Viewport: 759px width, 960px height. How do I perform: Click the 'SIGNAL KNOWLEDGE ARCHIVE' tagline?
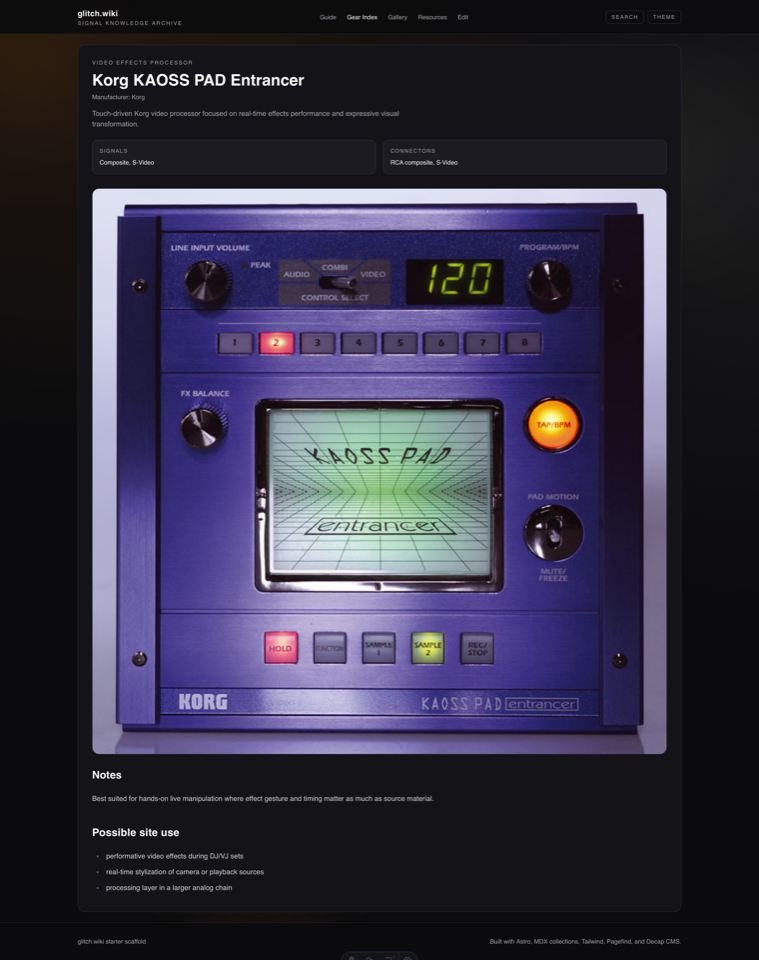pyautogui.click(x=130, y=23)
